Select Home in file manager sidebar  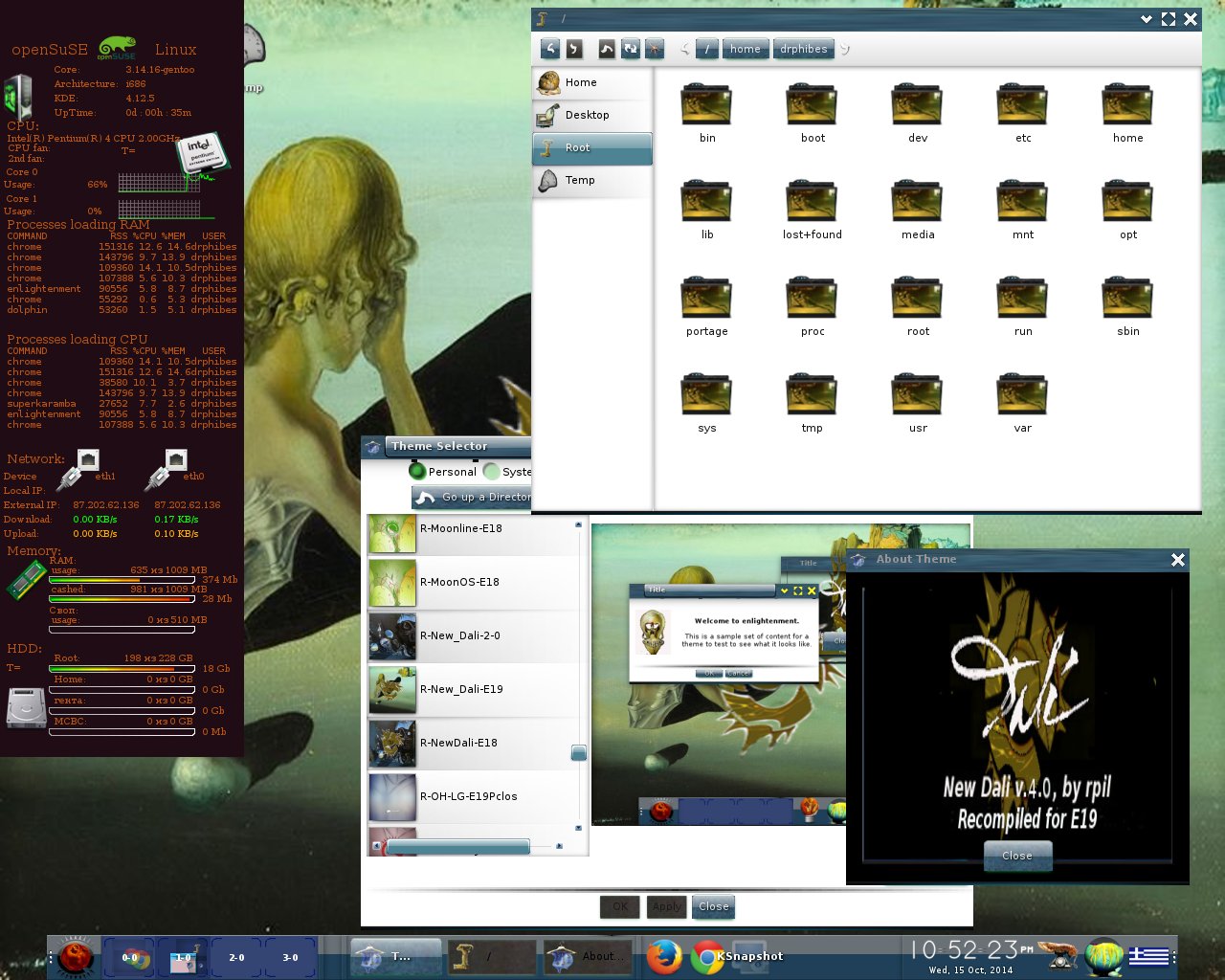(592, 82)
